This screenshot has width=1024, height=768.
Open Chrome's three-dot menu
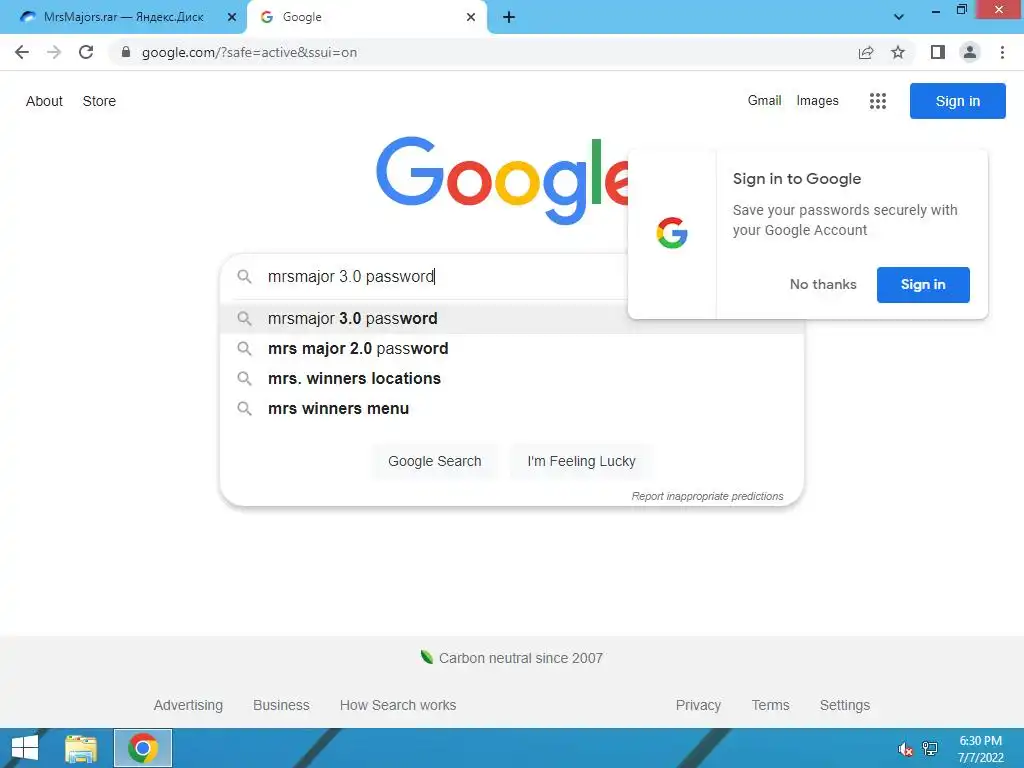pos(1002,52)
